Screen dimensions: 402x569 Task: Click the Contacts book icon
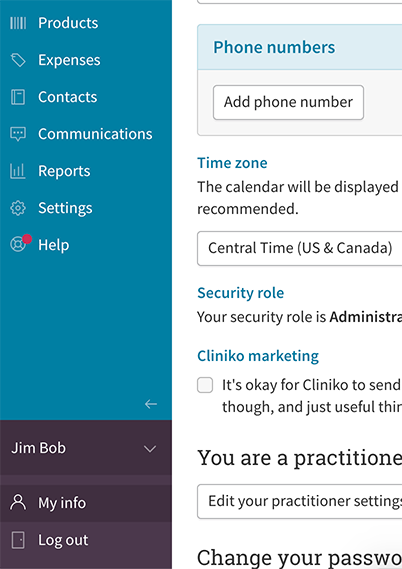18,97
